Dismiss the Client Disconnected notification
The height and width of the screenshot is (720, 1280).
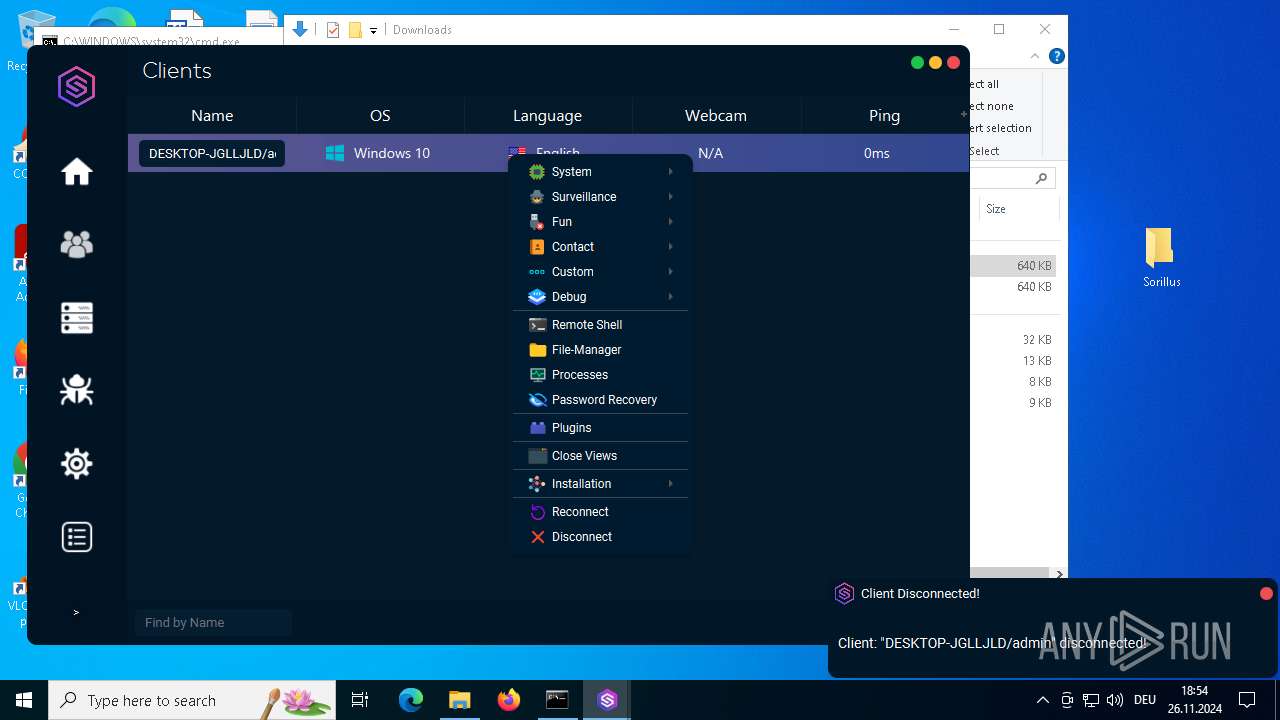point(1266,593)
